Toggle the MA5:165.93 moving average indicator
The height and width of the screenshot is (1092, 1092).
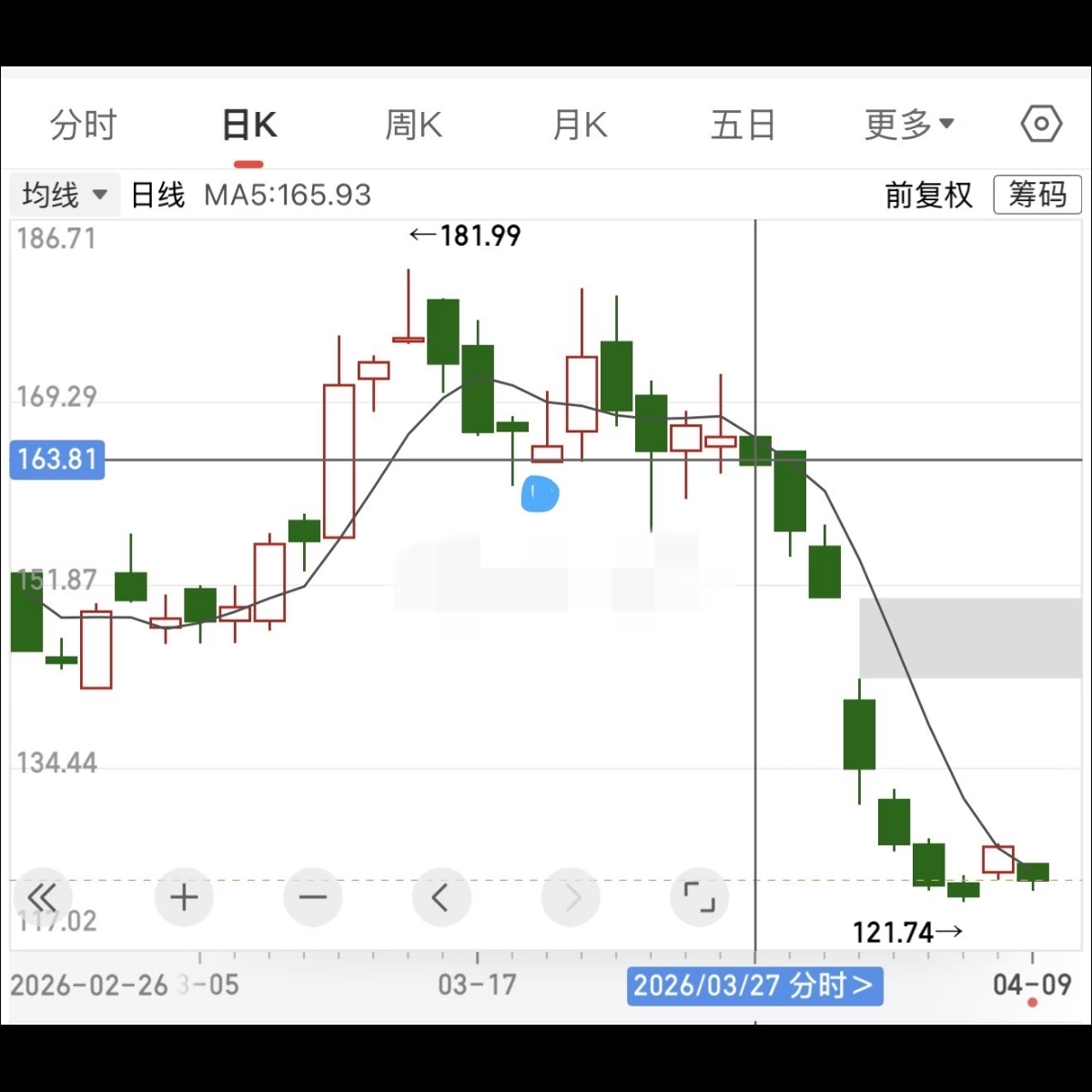pyautogui.click(x=287, y=194)
